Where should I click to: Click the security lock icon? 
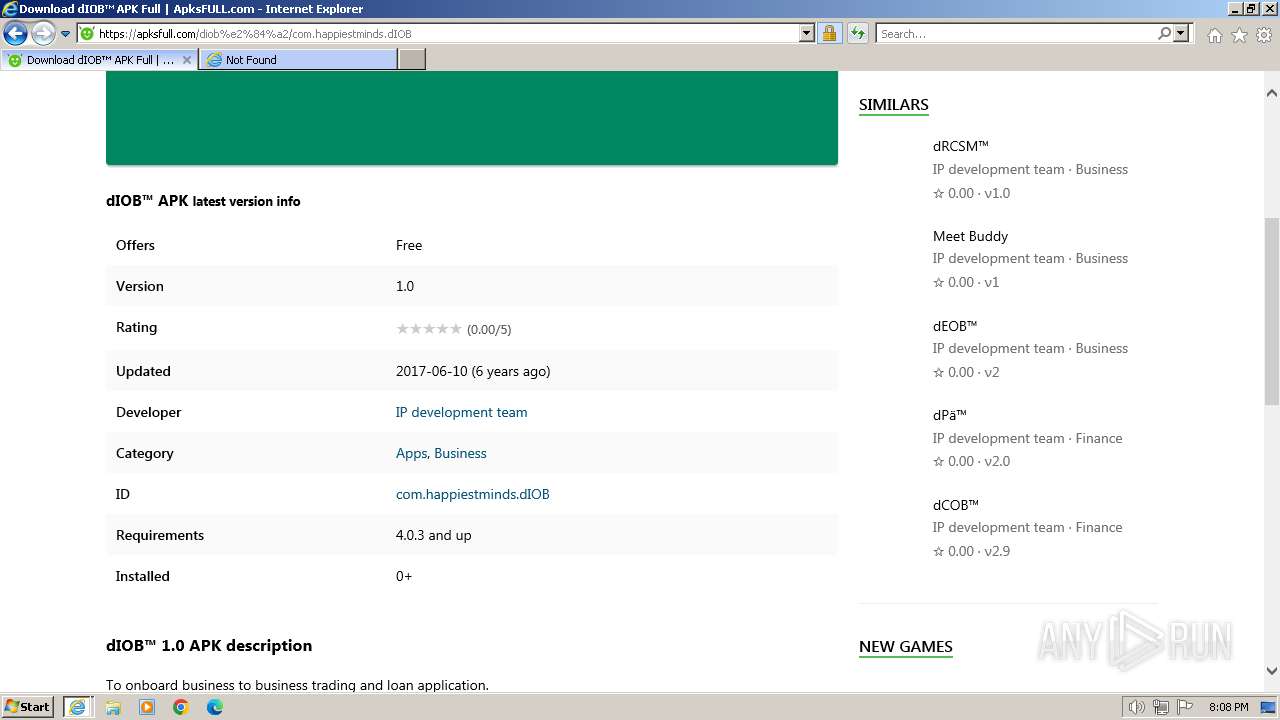pos(829,34)
